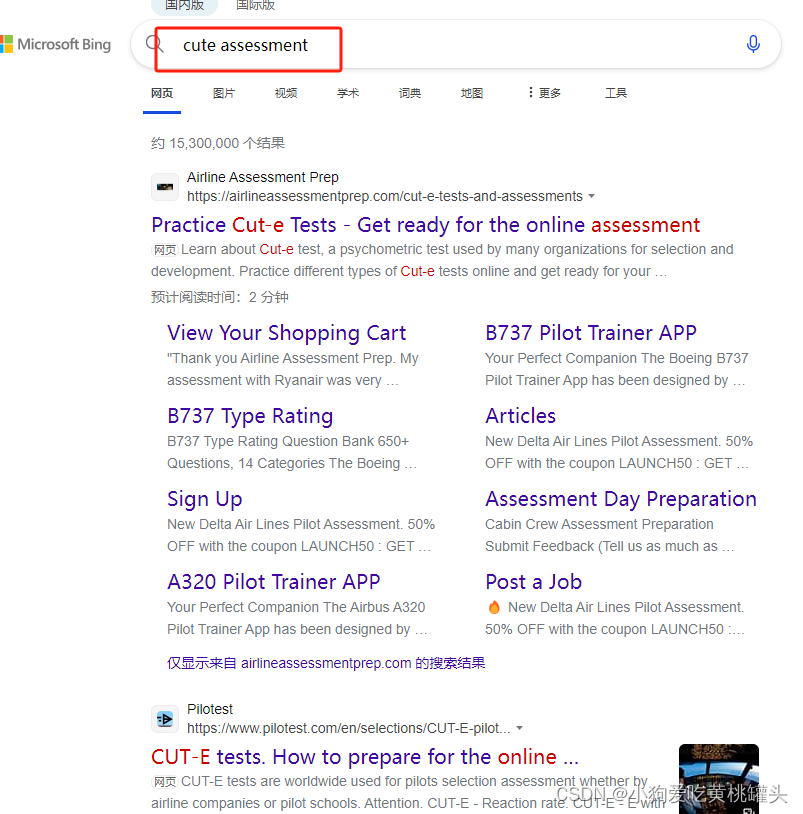Click the cockpit thumbnail of Pilotest result
Screen dimensions: 803x814
tap(718, 779)
